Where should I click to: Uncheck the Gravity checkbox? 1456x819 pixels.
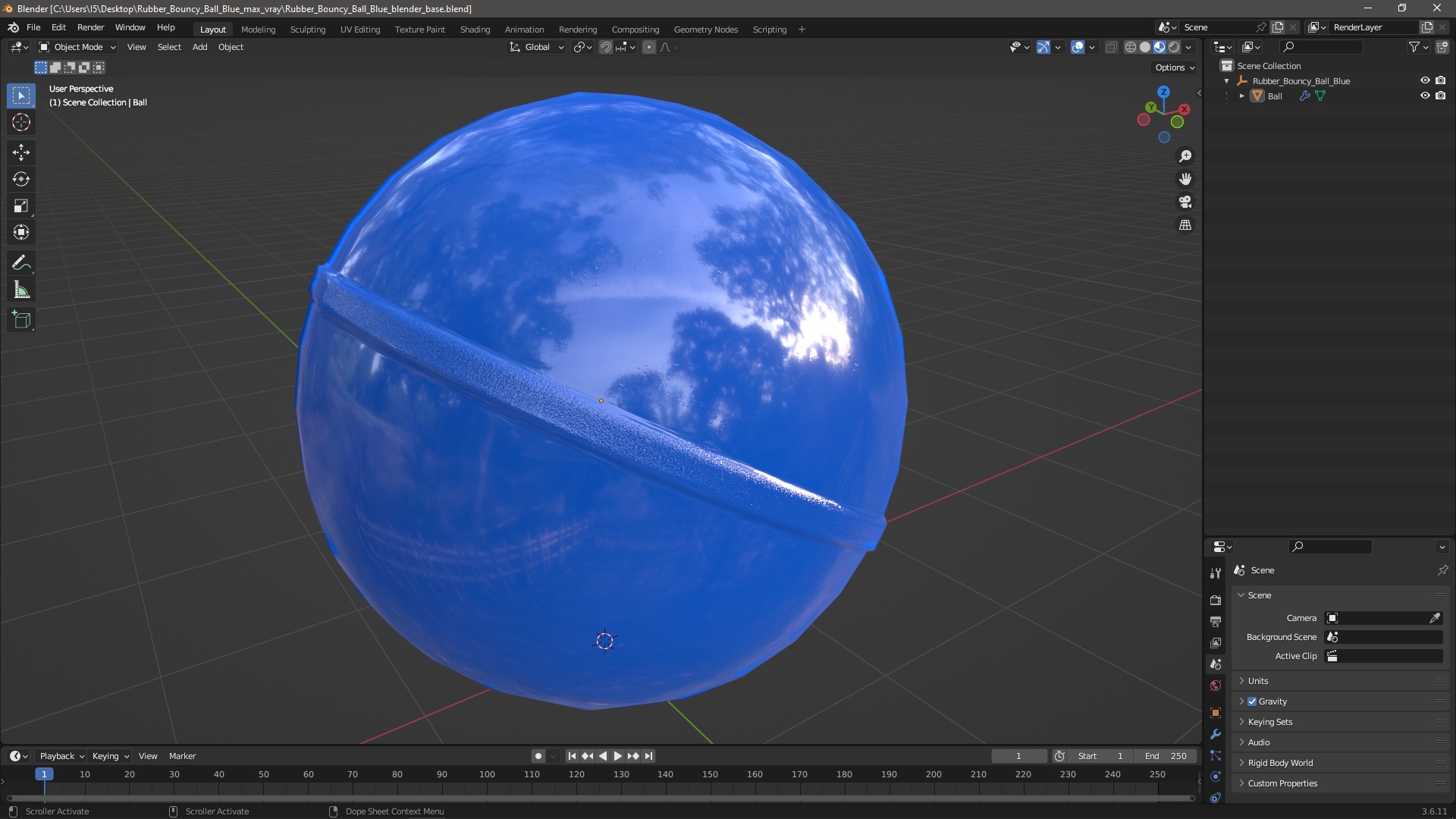pyautogui.click(x=1252, y=701)
